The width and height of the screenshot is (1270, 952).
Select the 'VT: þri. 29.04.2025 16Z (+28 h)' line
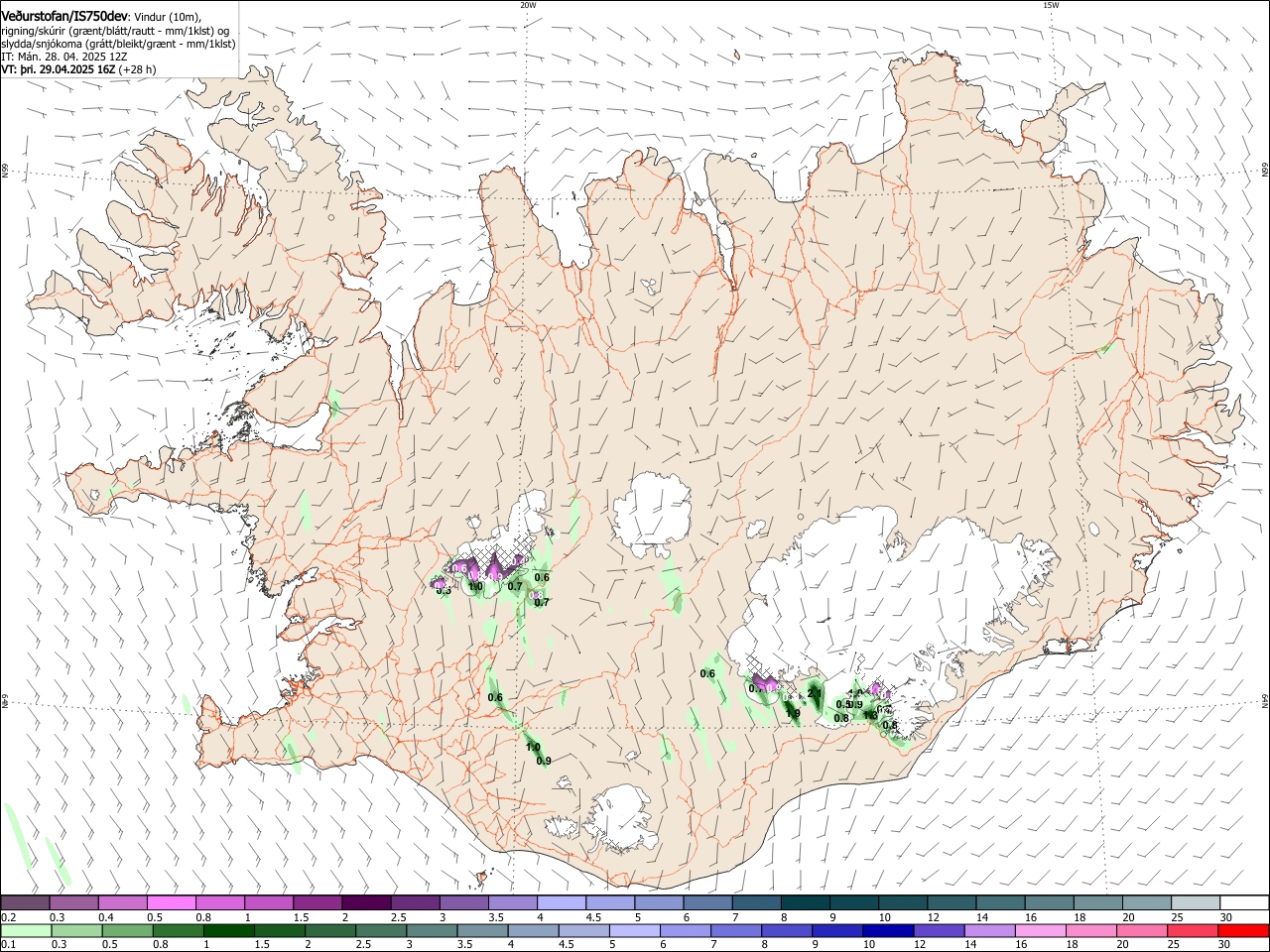pyautogui.click(x=78, y=69)
